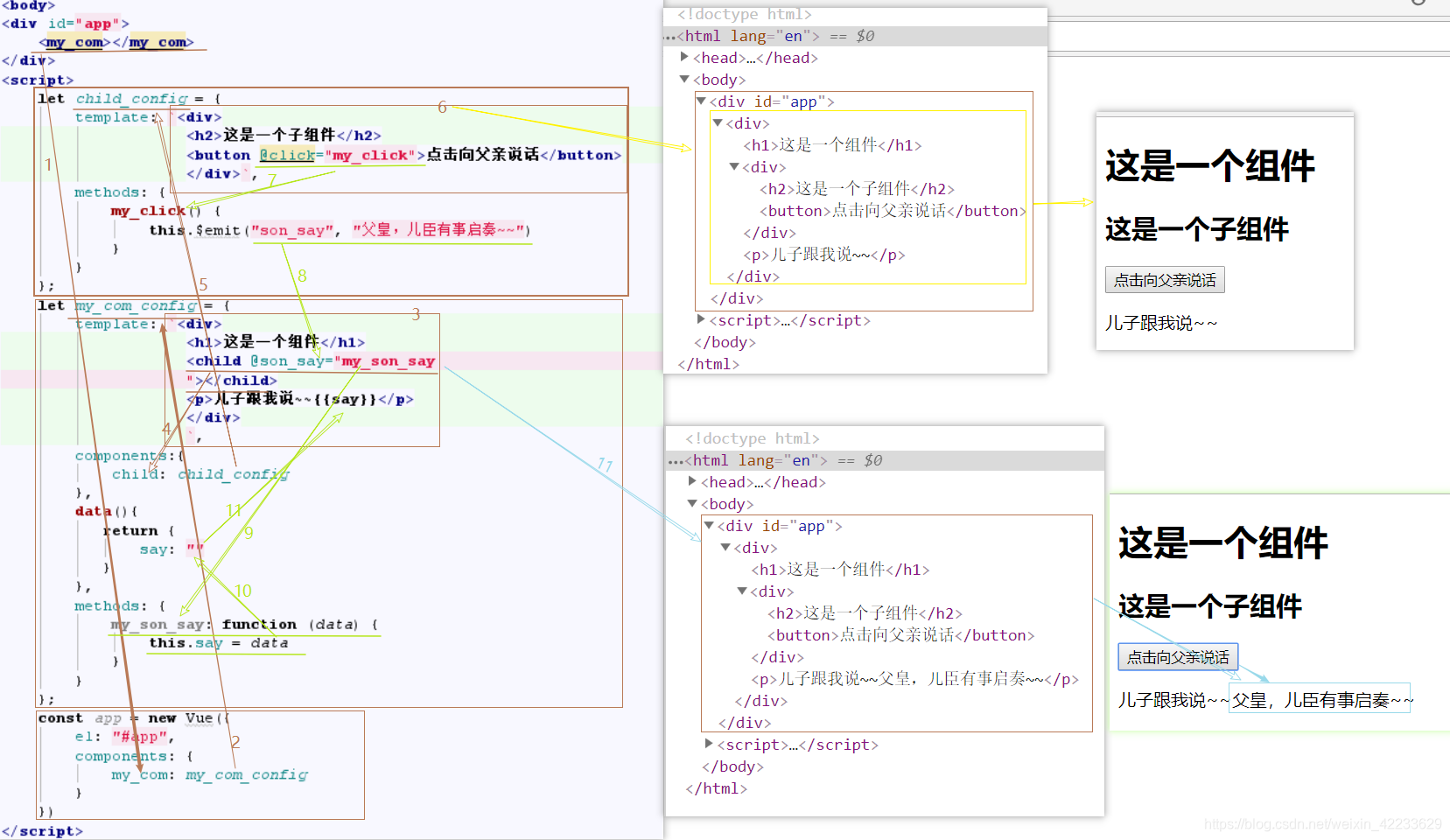
Task: Collapse the div wrapping h2 in lower DOM panel
Action: [742, 591]
